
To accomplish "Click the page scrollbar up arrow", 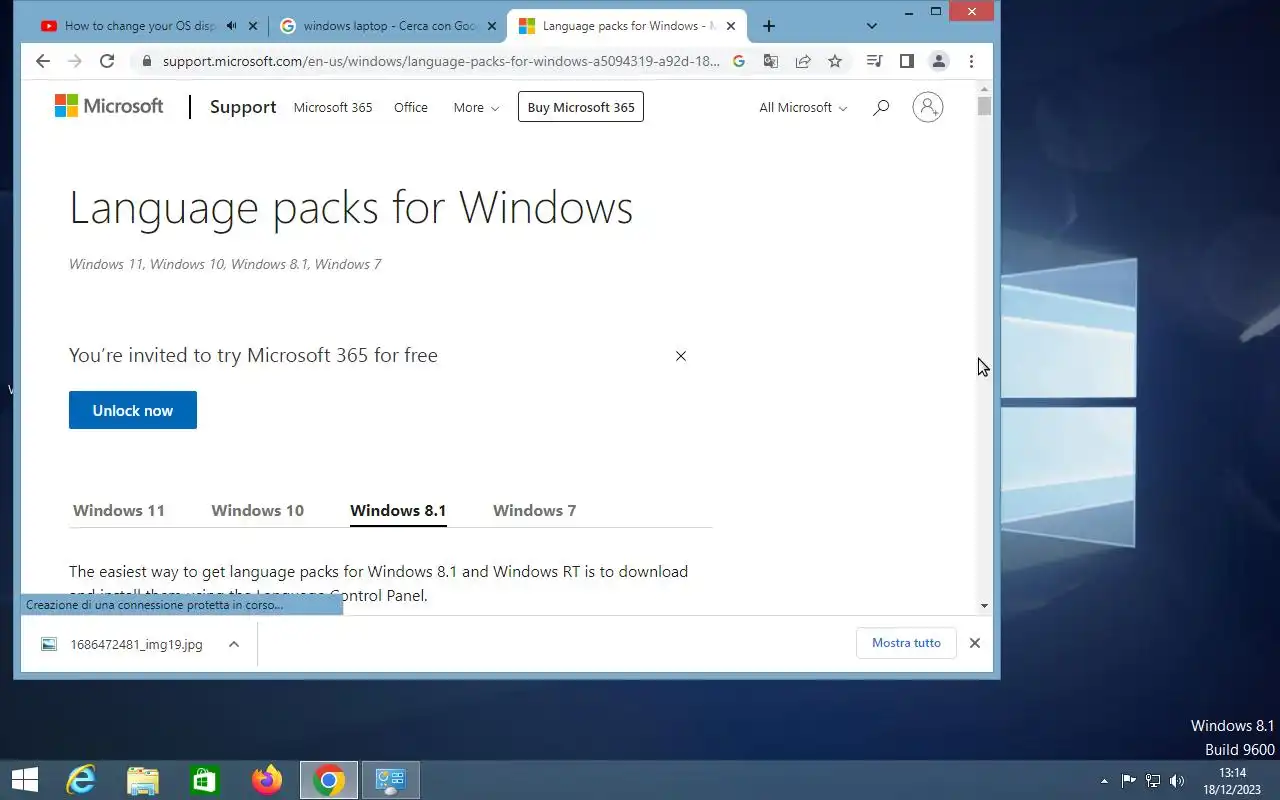I will click(x=984, y=87).
